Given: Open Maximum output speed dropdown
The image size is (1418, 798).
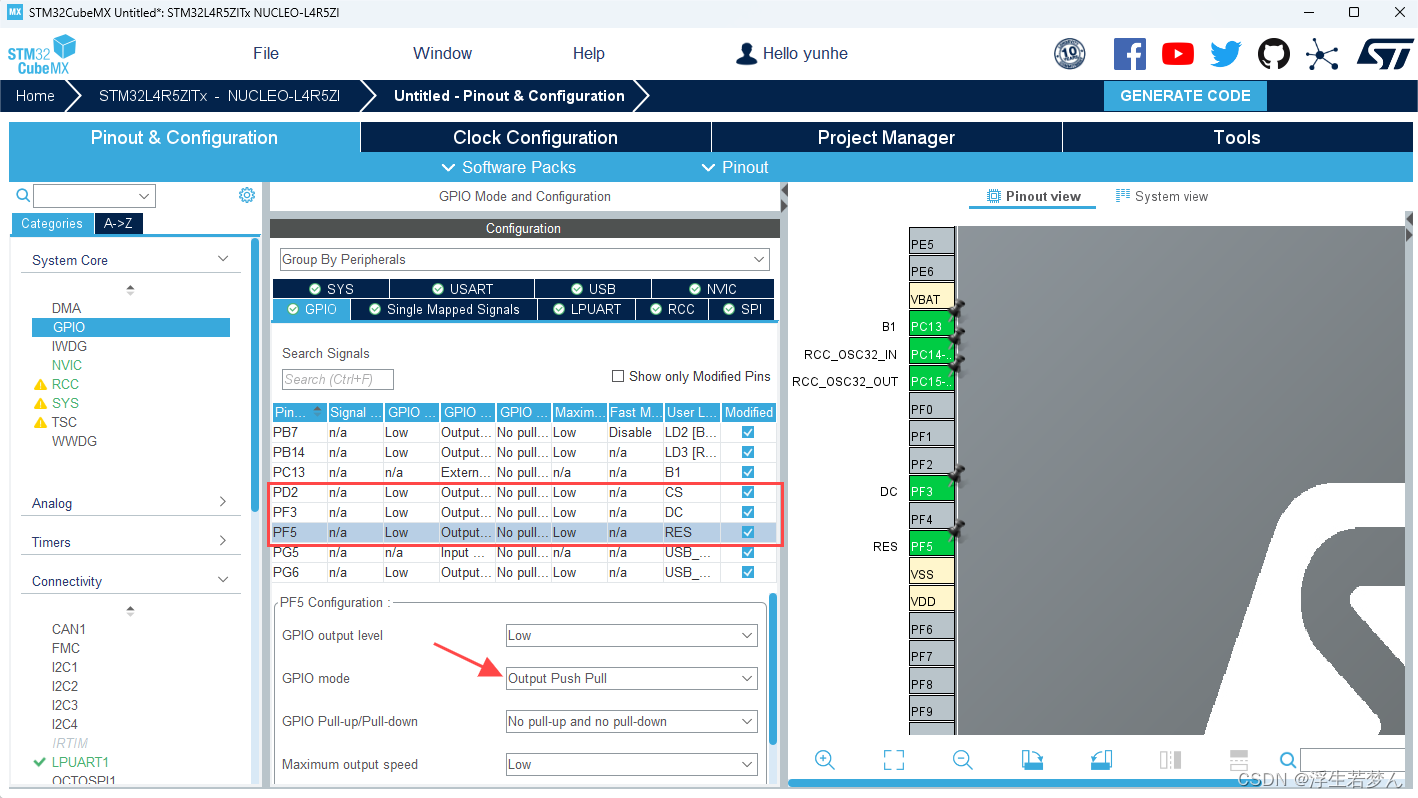Looking at the screenshot, I should click(x=632, y=764).
